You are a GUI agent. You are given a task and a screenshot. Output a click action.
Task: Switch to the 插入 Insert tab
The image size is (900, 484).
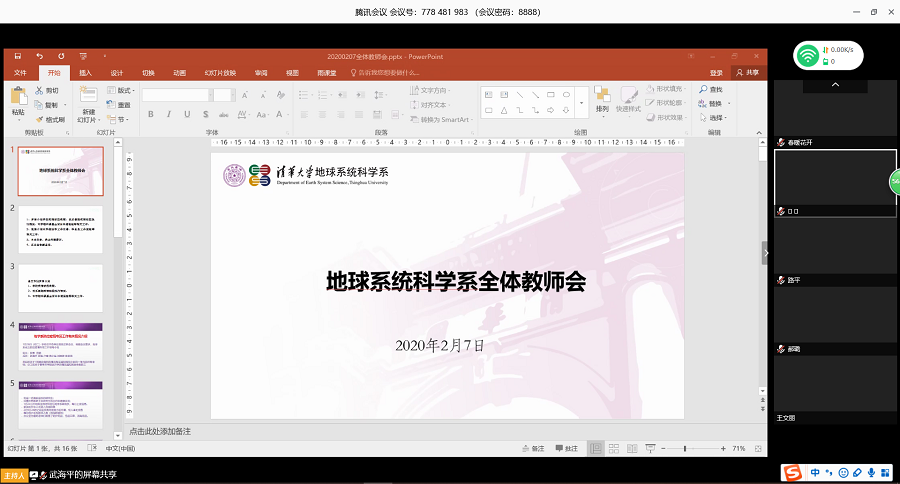click(86, 73)
